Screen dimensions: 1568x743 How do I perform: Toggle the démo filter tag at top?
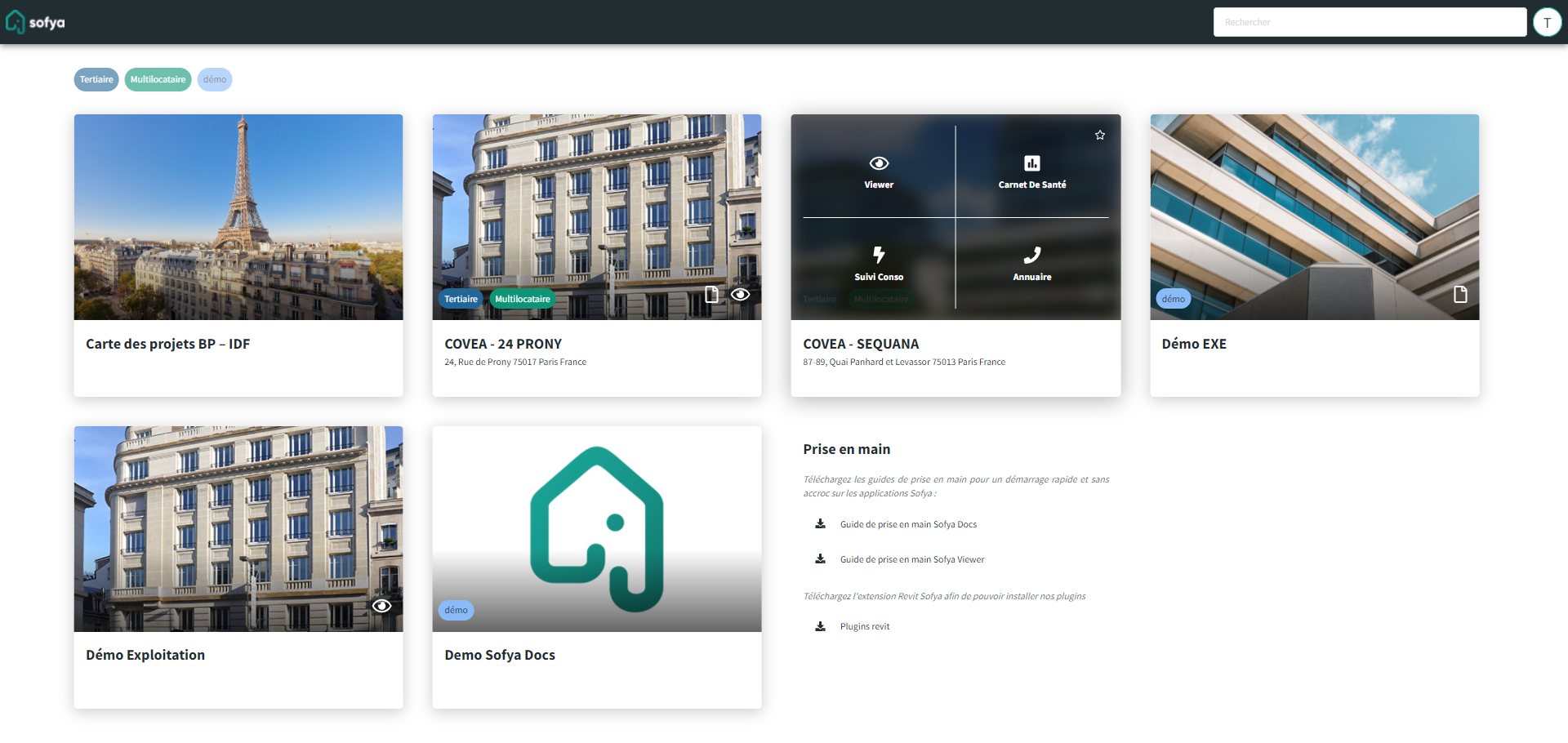[x=215, y=79]
